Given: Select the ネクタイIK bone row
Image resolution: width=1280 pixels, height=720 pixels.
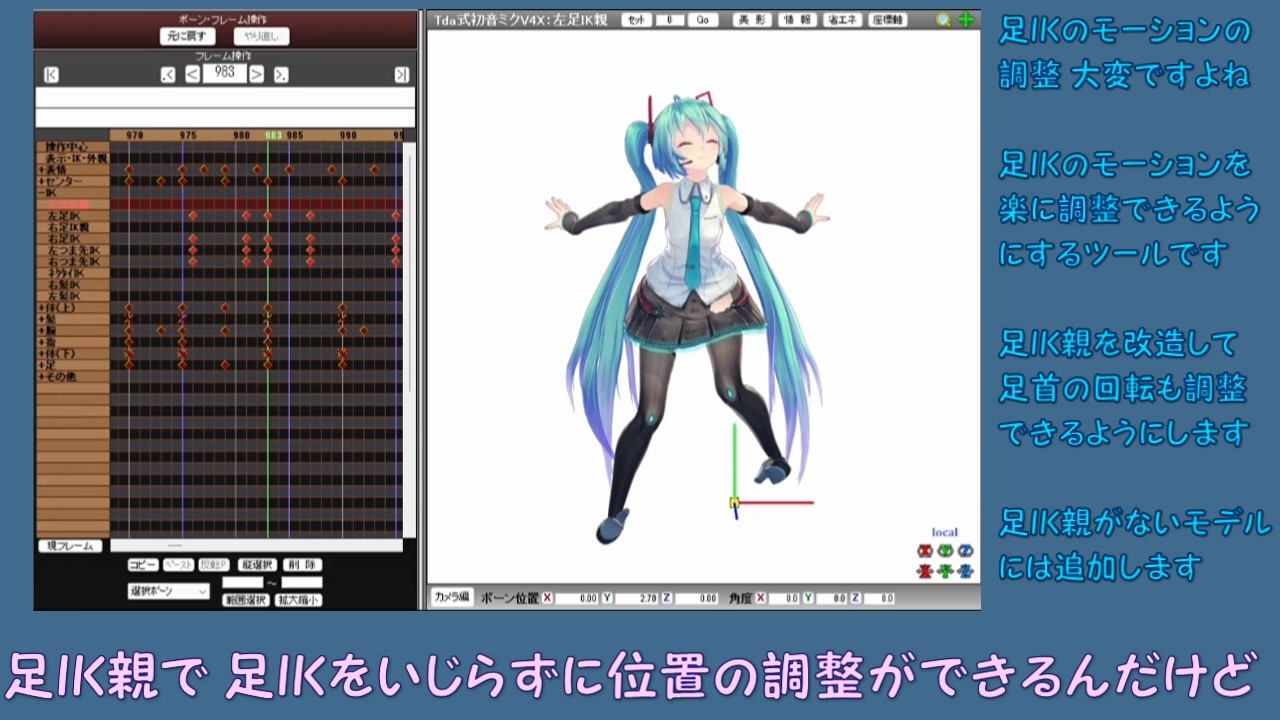Looking at the screenshot, I should pos(72,273).
